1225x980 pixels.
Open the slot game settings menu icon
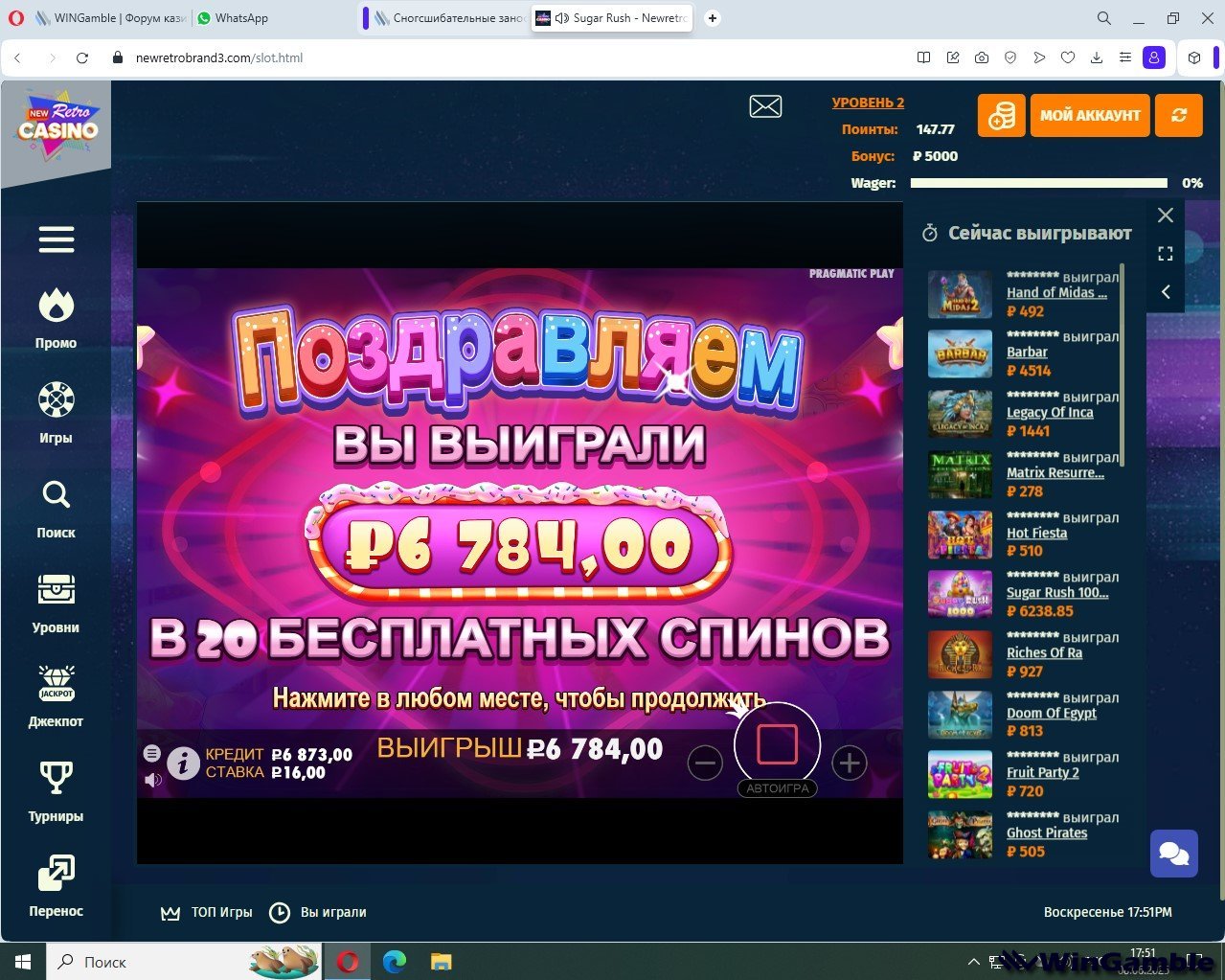click(x=152, y=753)
